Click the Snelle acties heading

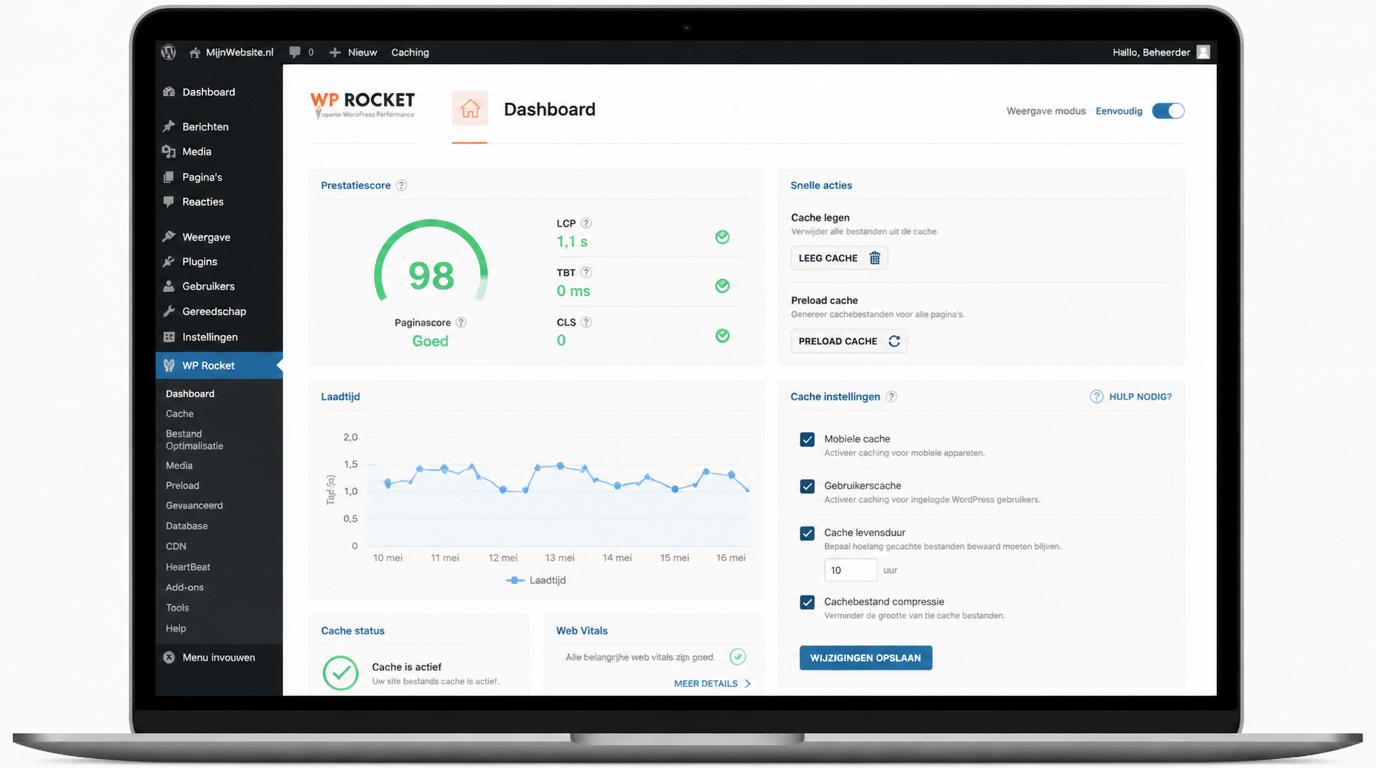pyautogui.click(x=821, y=186)
